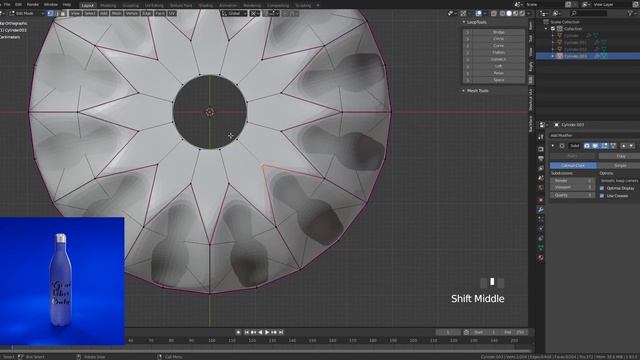Switch to the Layout workspace tab
The image size is (640, 360).
87,5
